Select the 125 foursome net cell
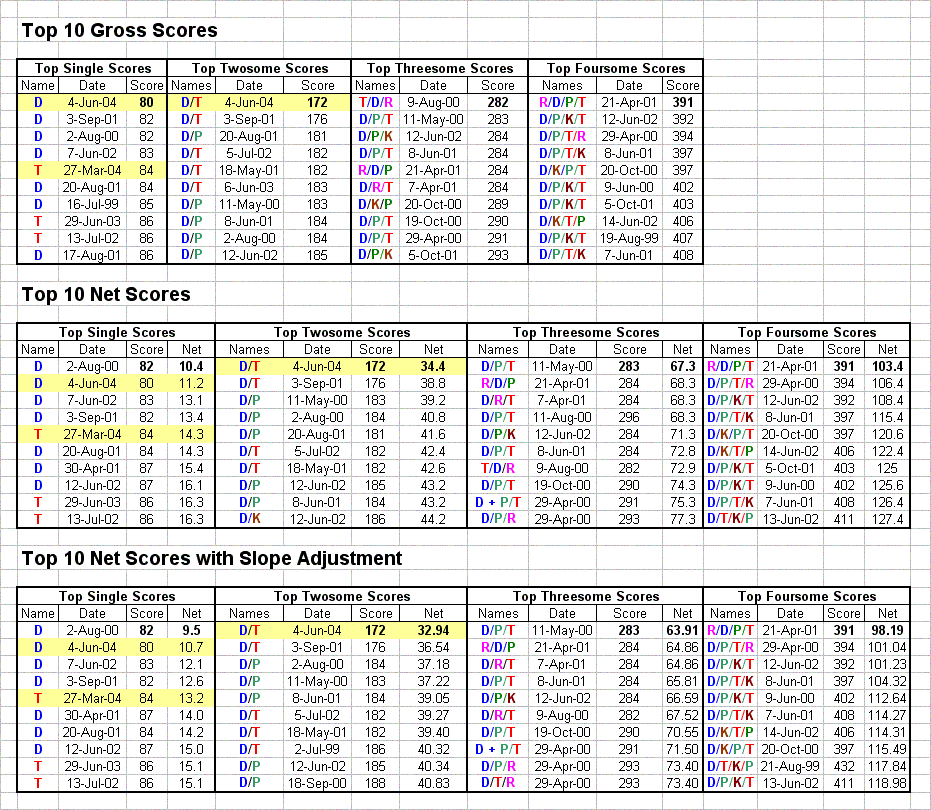The image size is (931, 810). pos(887,469)
